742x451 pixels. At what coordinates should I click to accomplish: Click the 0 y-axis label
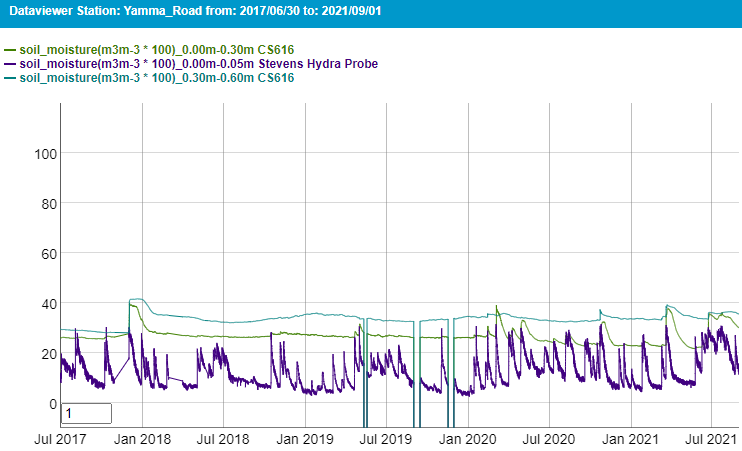tap(53, 404)
